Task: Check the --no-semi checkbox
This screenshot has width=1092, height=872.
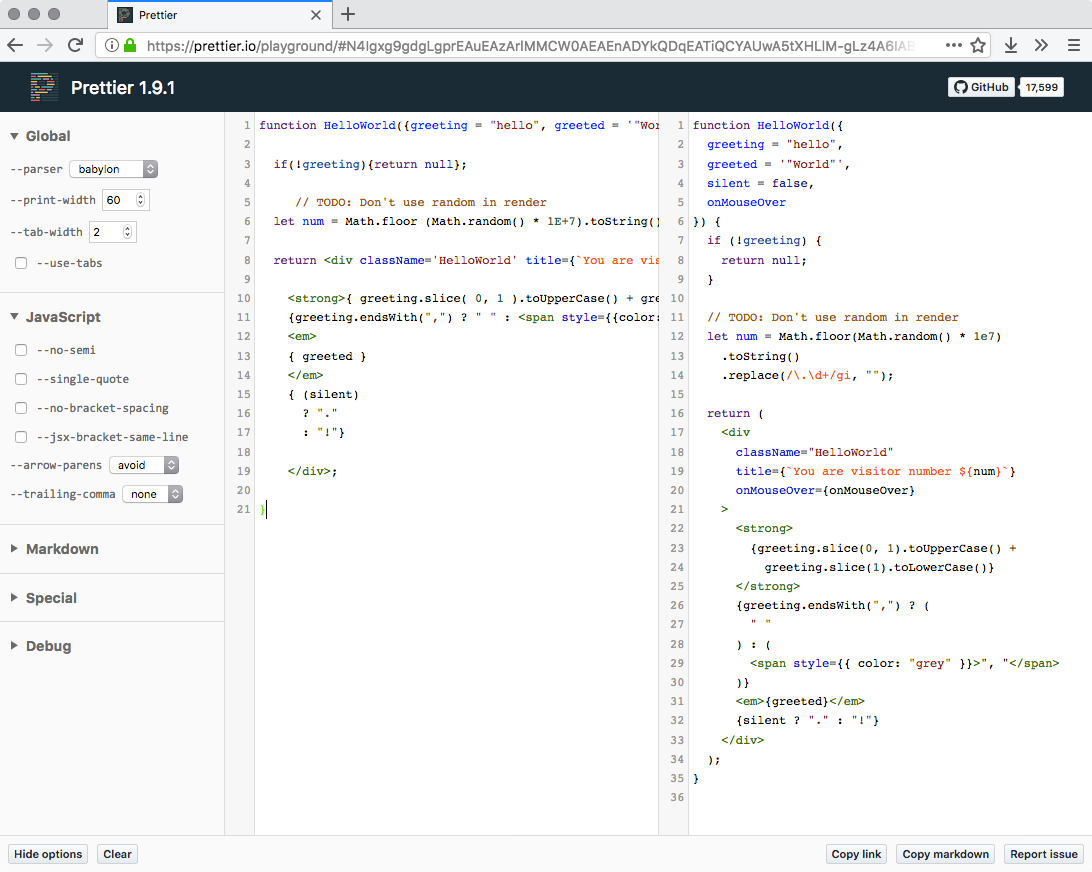Action: [20, 350]
